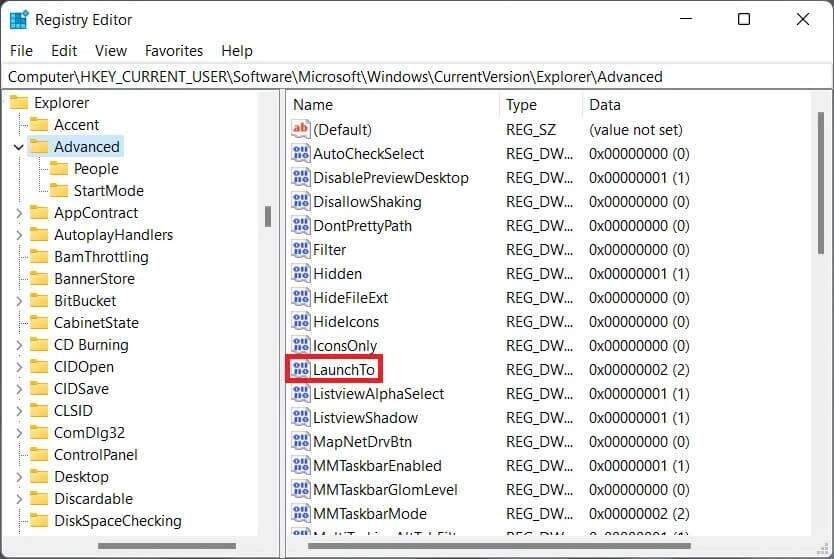The height and width of the screenshot is (559, 834).
Task: Expand the ComDlg32 key
Action: 19,432
